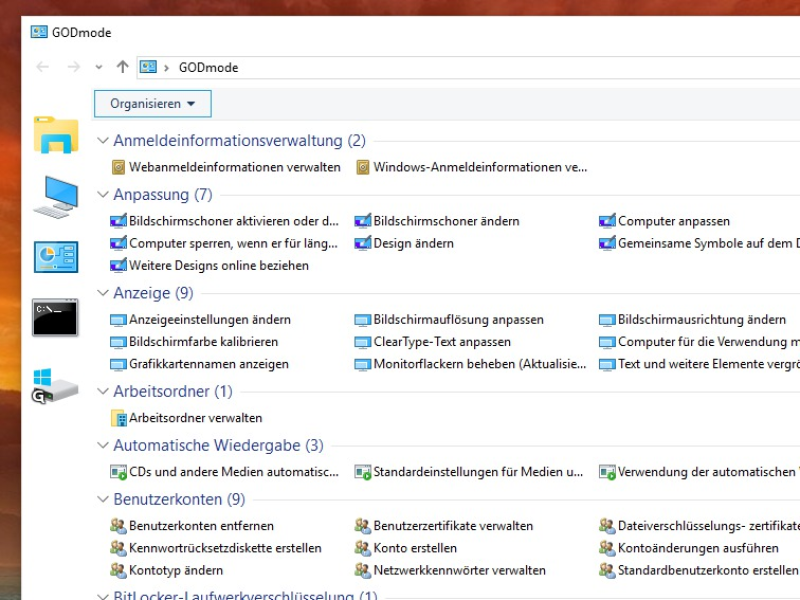Click the Konto erstellen icon
Screen dimensions: 800x600
[x=363, y=548]
